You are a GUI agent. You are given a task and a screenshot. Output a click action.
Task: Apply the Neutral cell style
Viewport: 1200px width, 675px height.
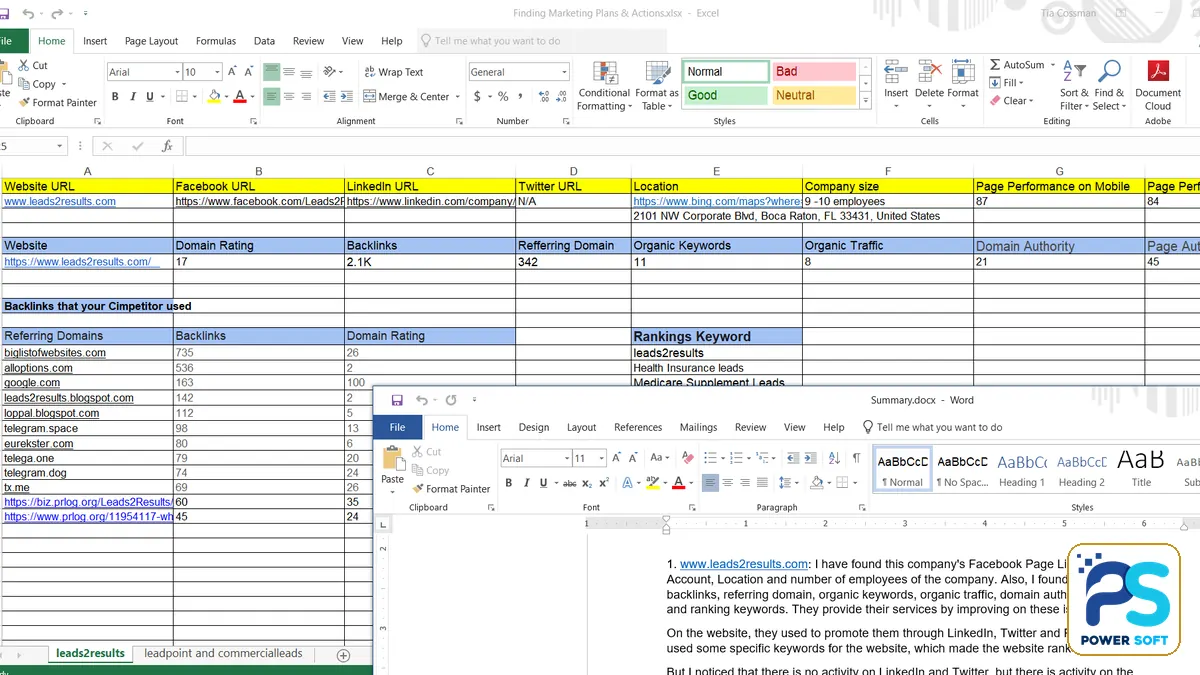tap(814, 96)
